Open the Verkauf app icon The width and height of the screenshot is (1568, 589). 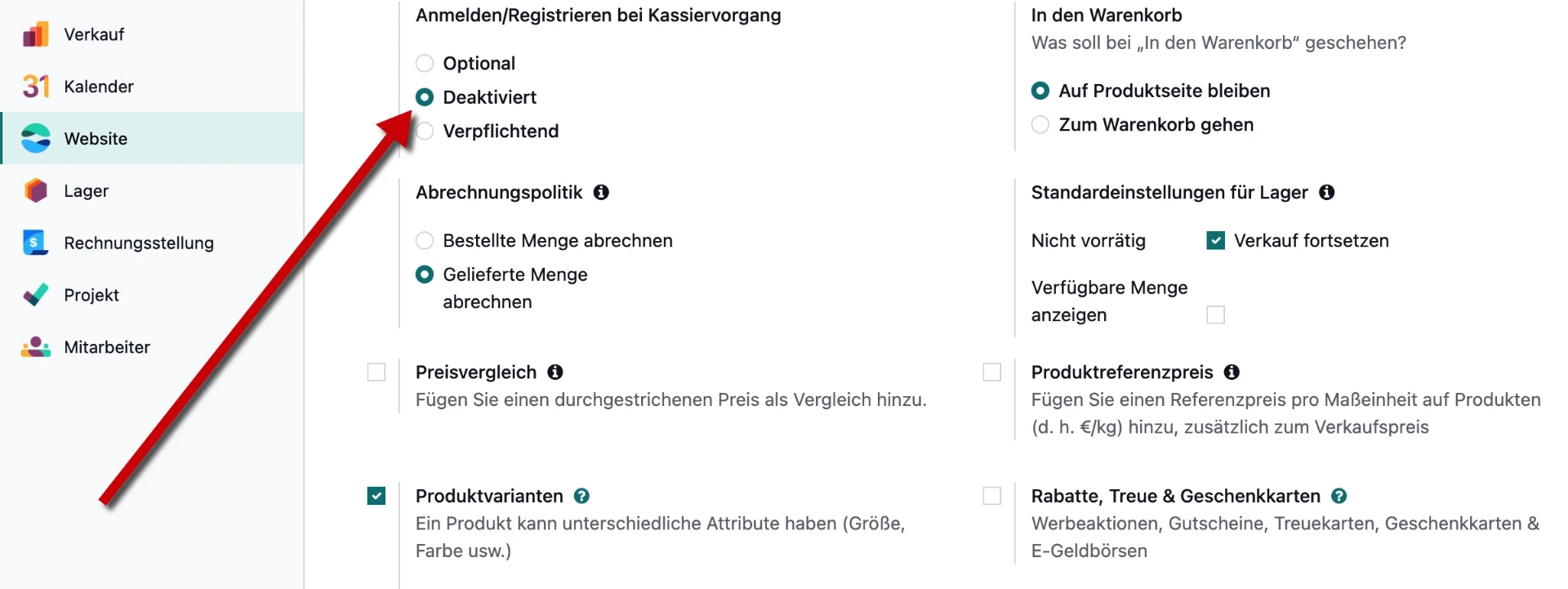click(x=35, y=34)
